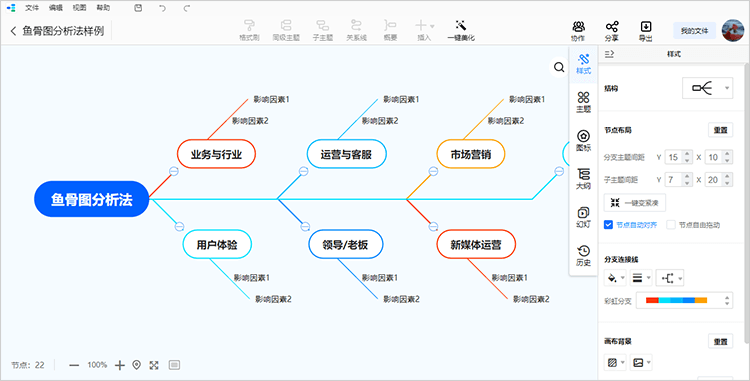The image size is (750, 381).
Task: Click the navigator panel icon in status bar
Action: tap(175, 365)
